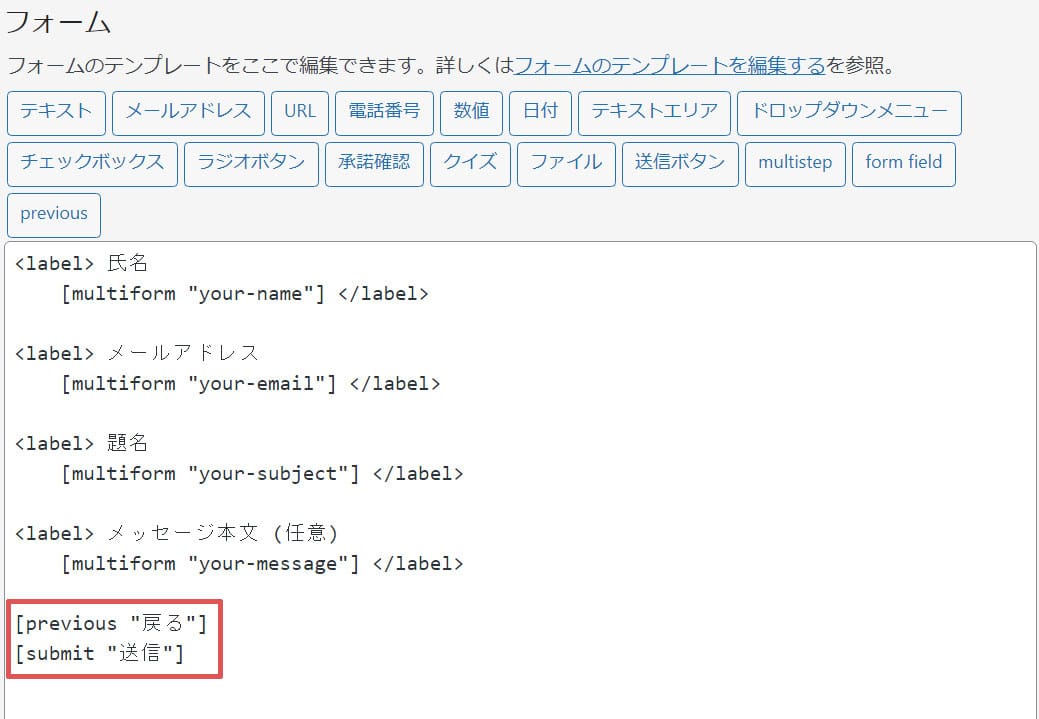
Task: Insert a クイズ (quiz) form tag
Action: coord(470,163)
